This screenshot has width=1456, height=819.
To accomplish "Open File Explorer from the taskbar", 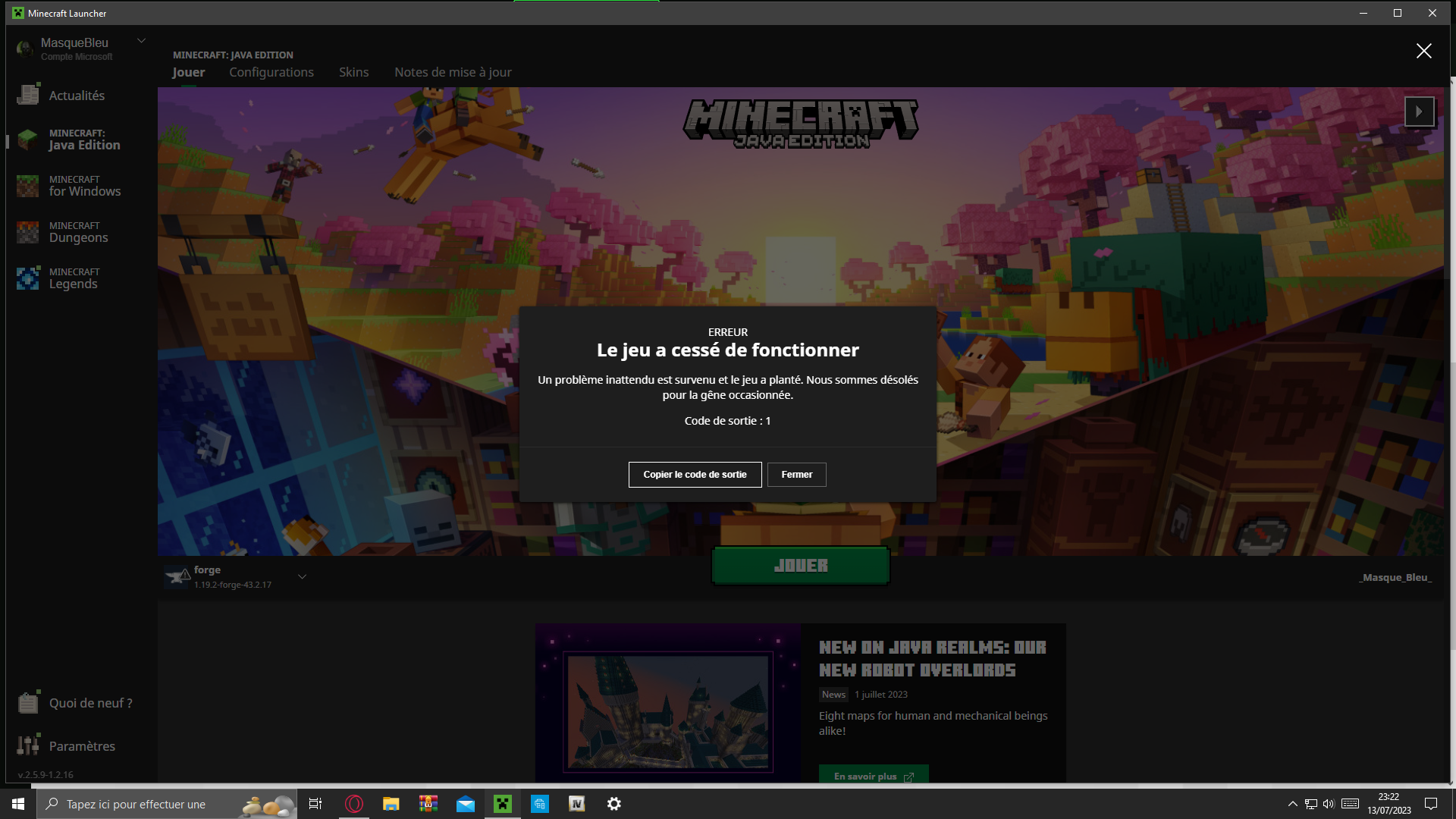I will tap(391, 804).
